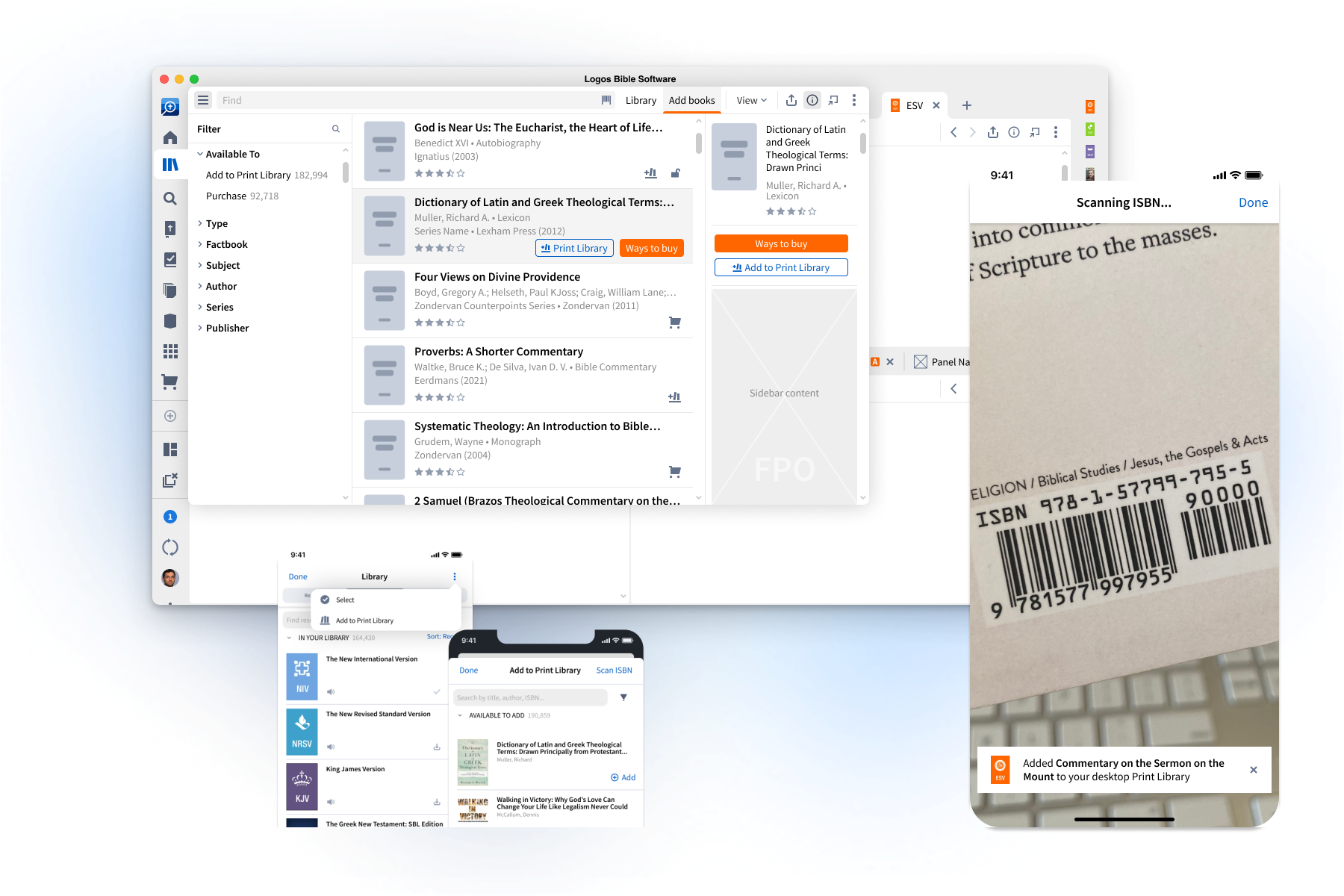
Task: Click Ways to buy on the Dictionary row
Action: coord(652,248)
